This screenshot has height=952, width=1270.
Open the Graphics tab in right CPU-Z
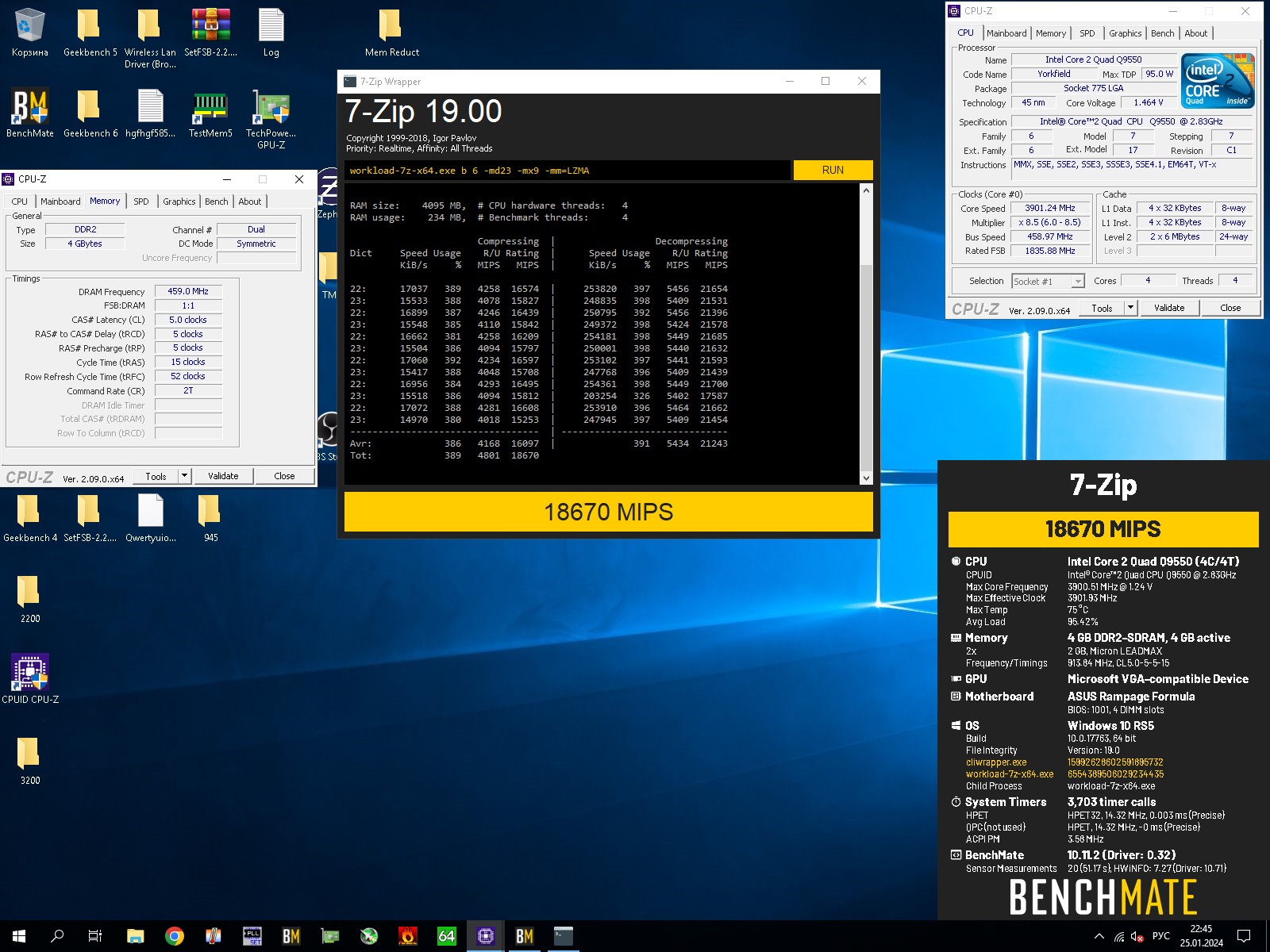pos(1125,33)
